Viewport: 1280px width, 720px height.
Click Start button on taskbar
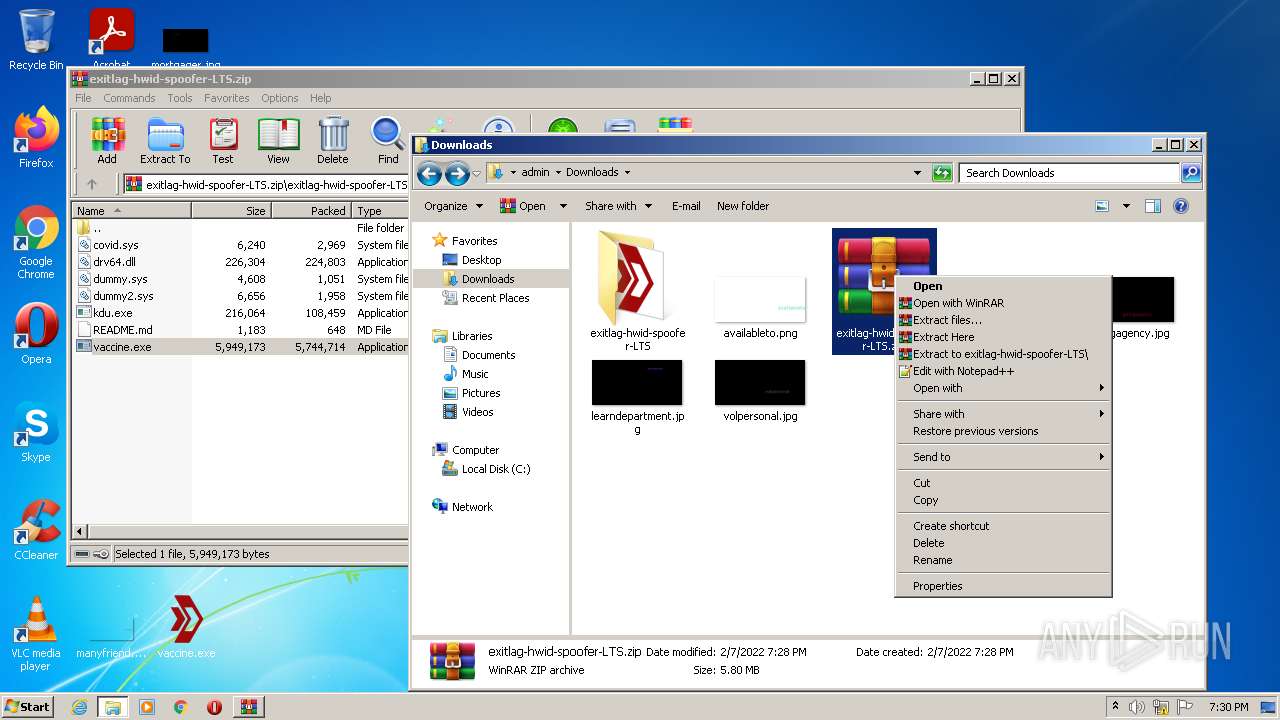coord(28,706)
